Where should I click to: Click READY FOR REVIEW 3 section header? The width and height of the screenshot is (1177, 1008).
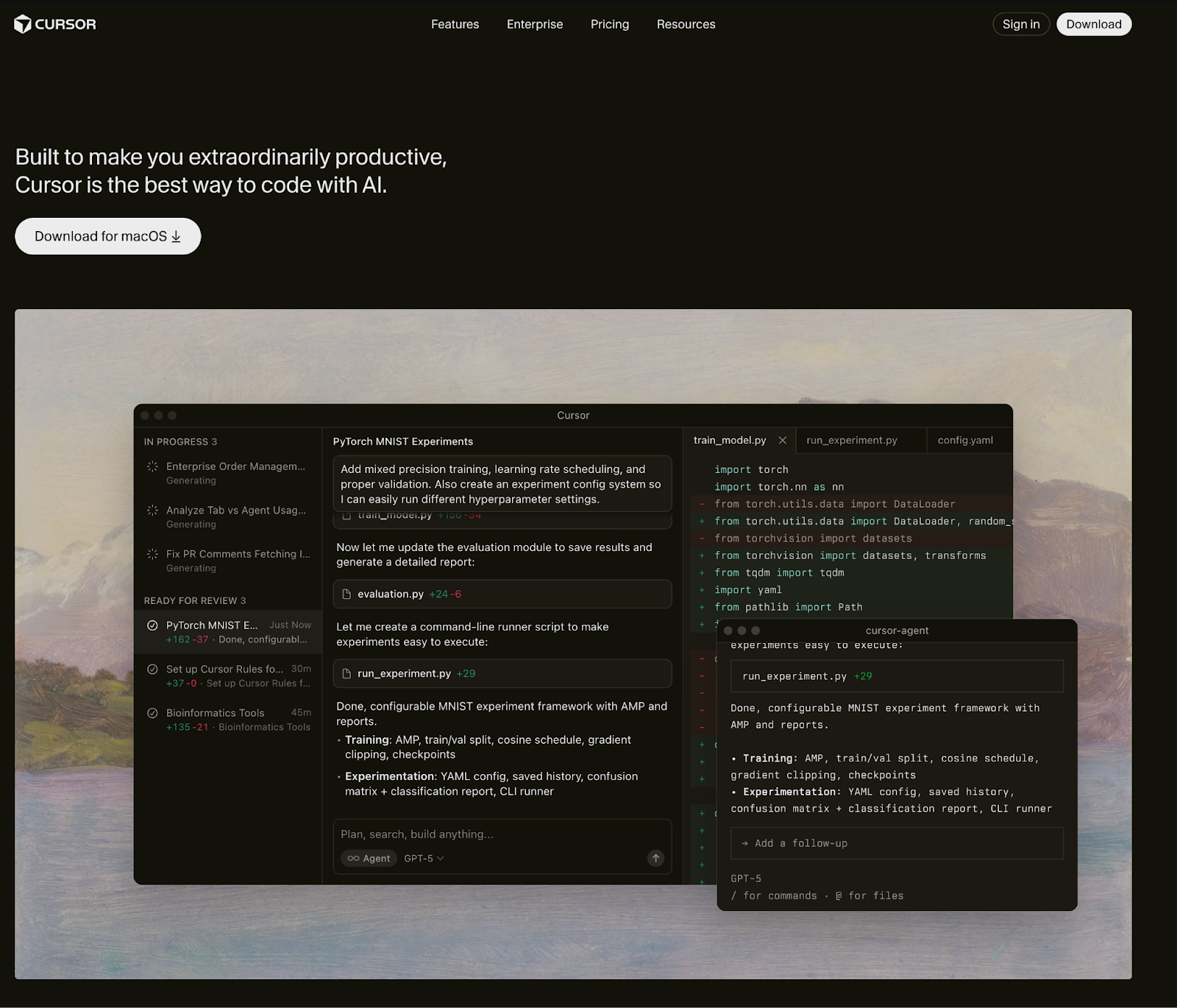pyautogui.click(x=195, y=600)
